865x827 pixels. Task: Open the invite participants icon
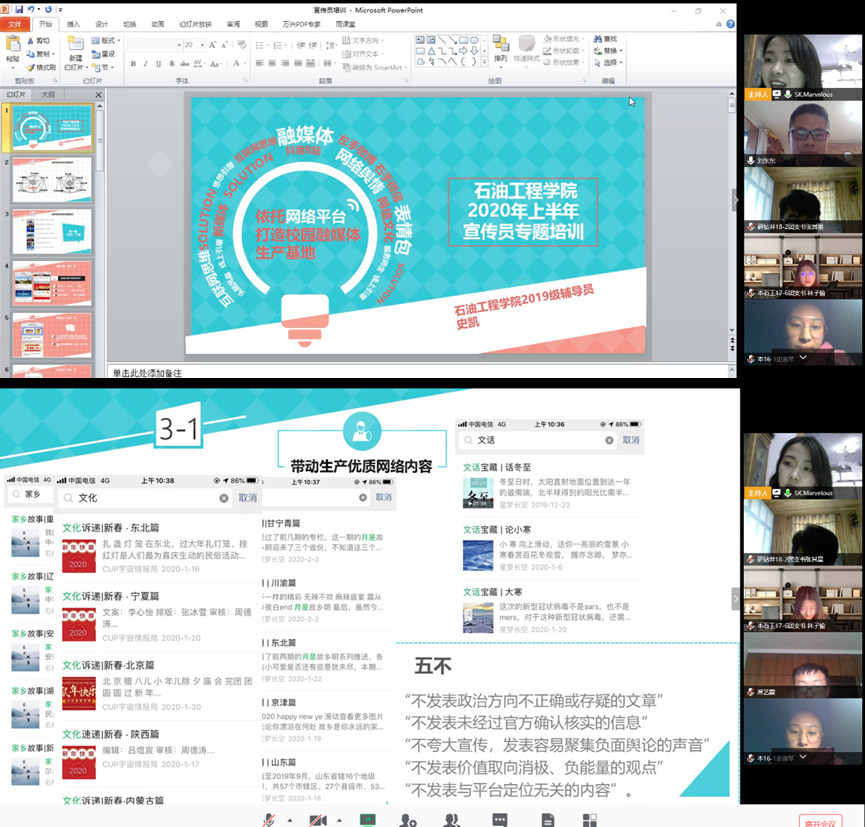coord(408,819)
